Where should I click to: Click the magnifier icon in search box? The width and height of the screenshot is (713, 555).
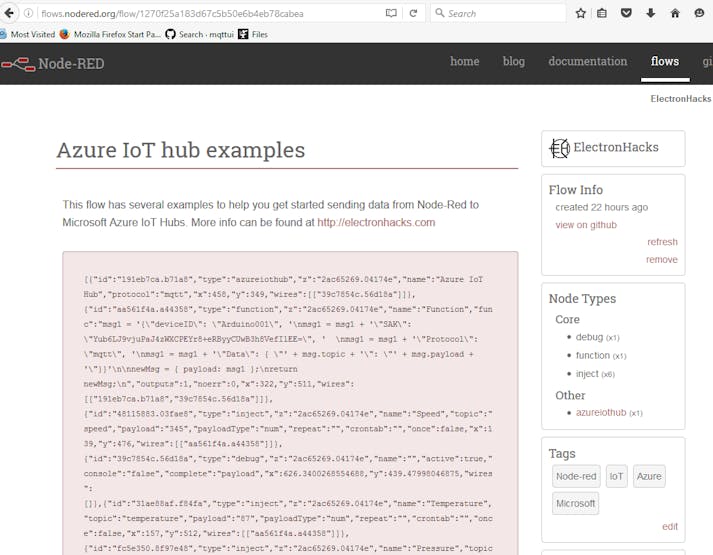click(x=439, y=13)
